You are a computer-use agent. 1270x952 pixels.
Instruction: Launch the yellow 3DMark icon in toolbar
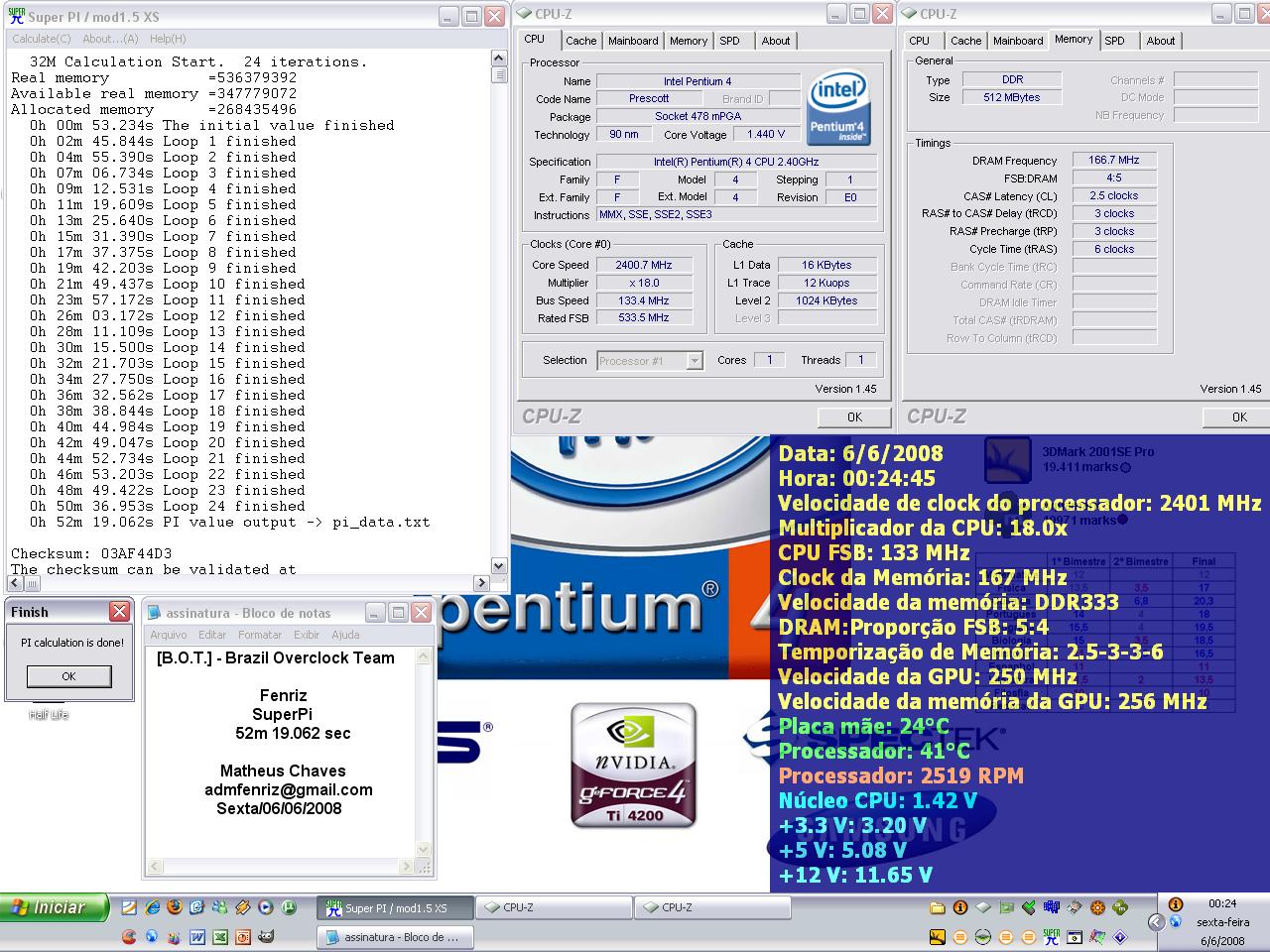point(938,937)
